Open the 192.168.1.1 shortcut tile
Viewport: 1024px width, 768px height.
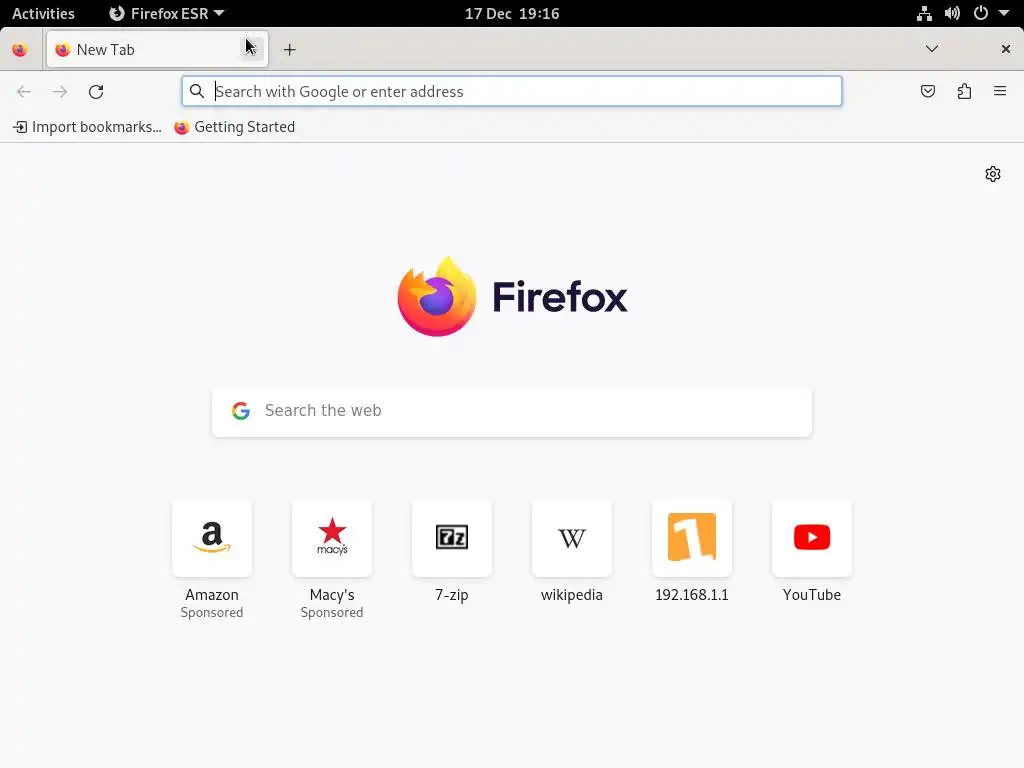click(x=692, y=538)
